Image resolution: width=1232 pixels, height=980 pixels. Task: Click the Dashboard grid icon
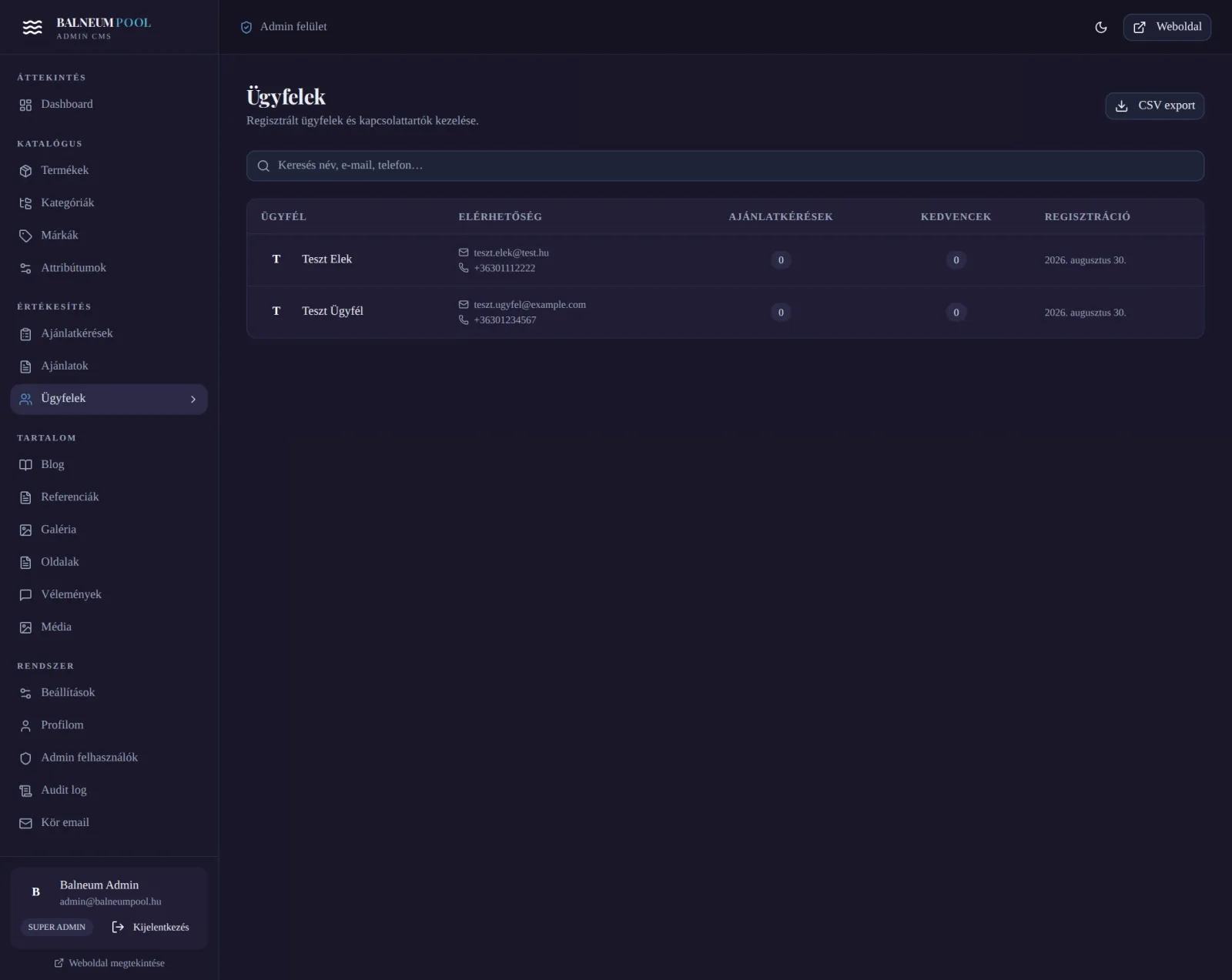(x=25, y=105)
